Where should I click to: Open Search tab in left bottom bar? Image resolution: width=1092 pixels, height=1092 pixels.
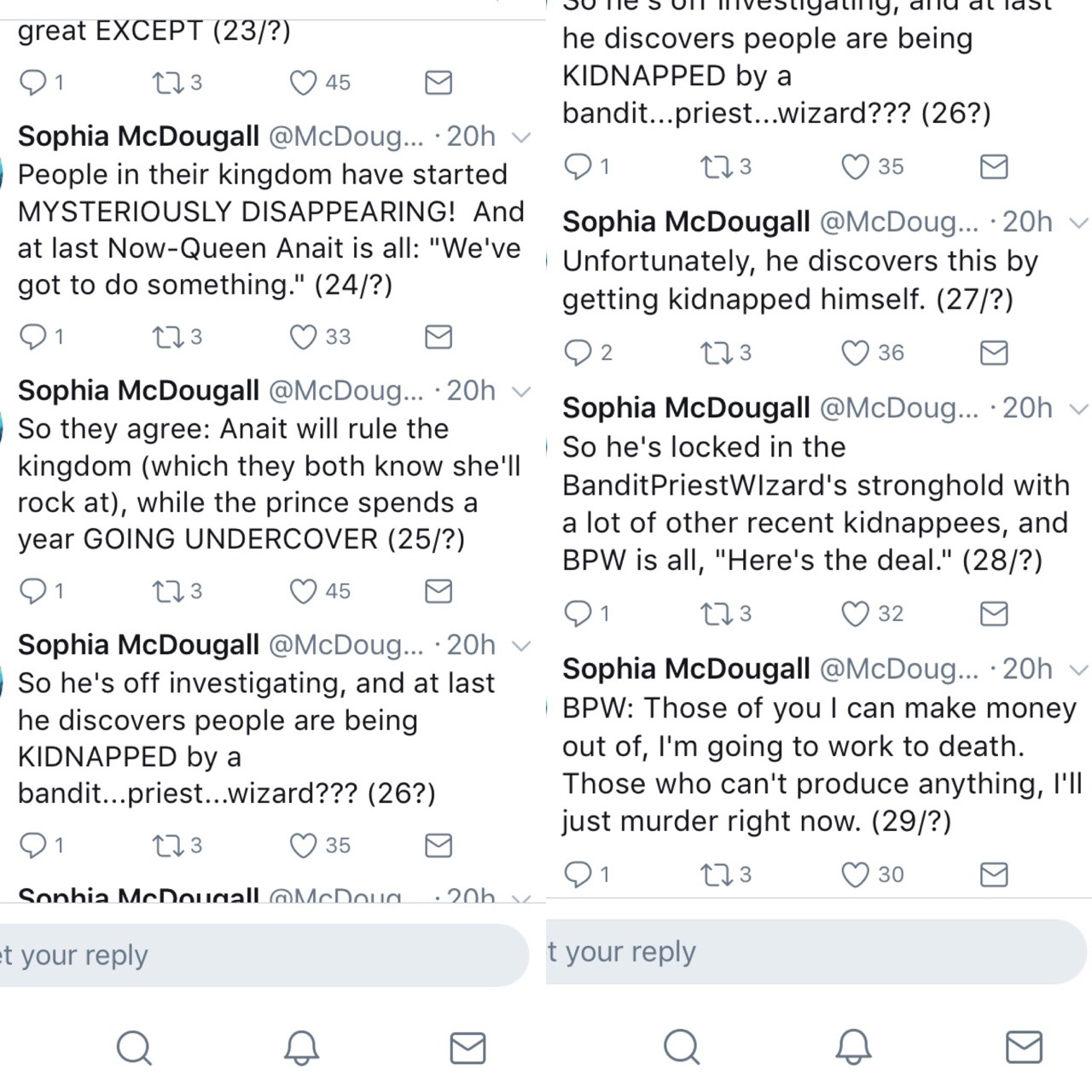pos(134,1048)
